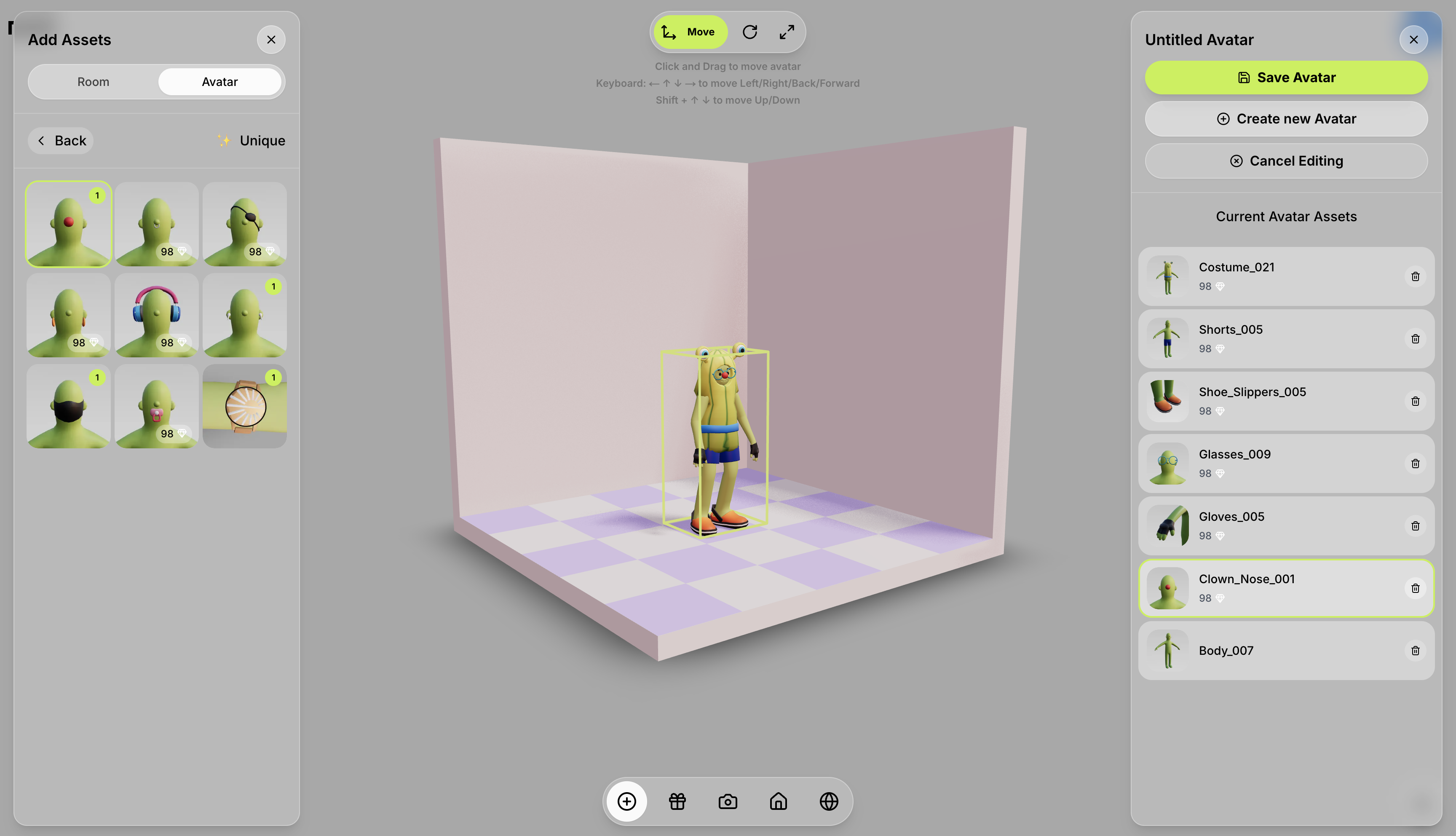Toggle the Unique filter
The image size is (1456, 836).
252,141
